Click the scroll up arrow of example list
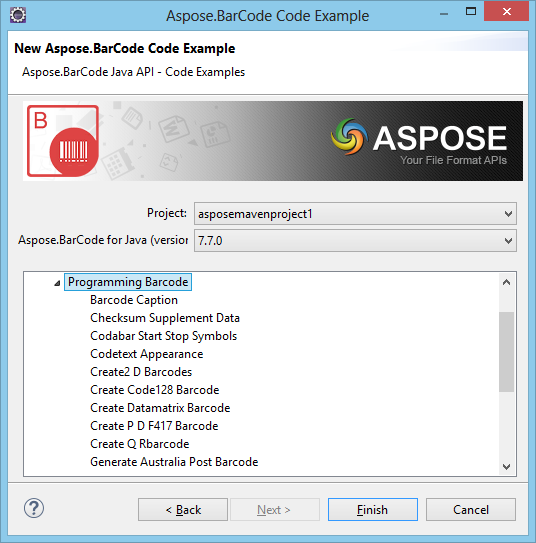This screenshot has height=543, width=536. 506,282
